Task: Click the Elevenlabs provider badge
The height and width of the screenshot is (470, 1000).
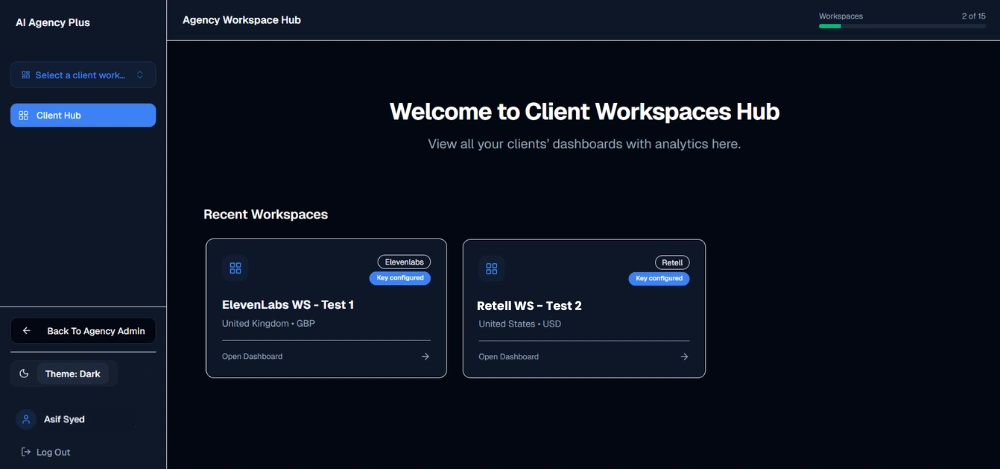Action: [404, 262]
